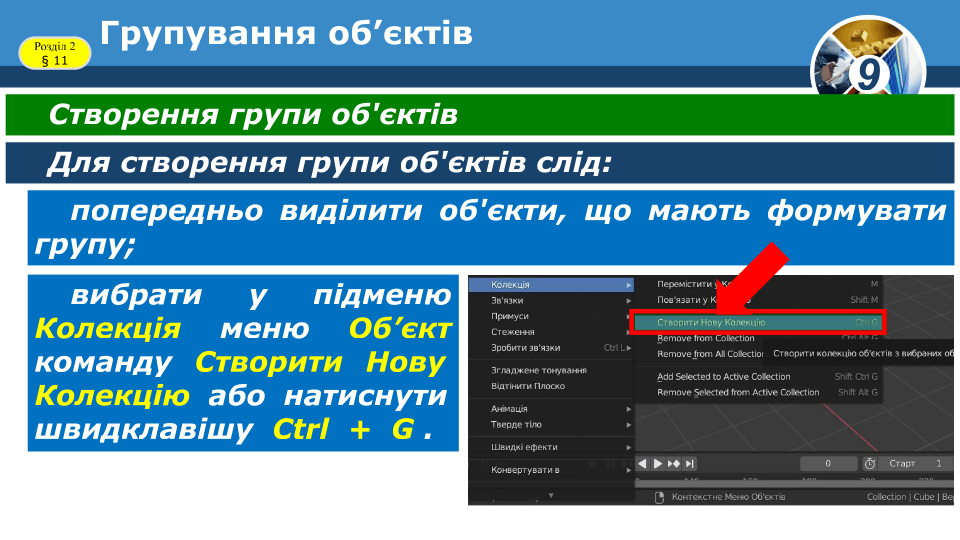Jump to the end frame icon
The height and width of the screenshot is (540, 960).
(x=690, y=464)
